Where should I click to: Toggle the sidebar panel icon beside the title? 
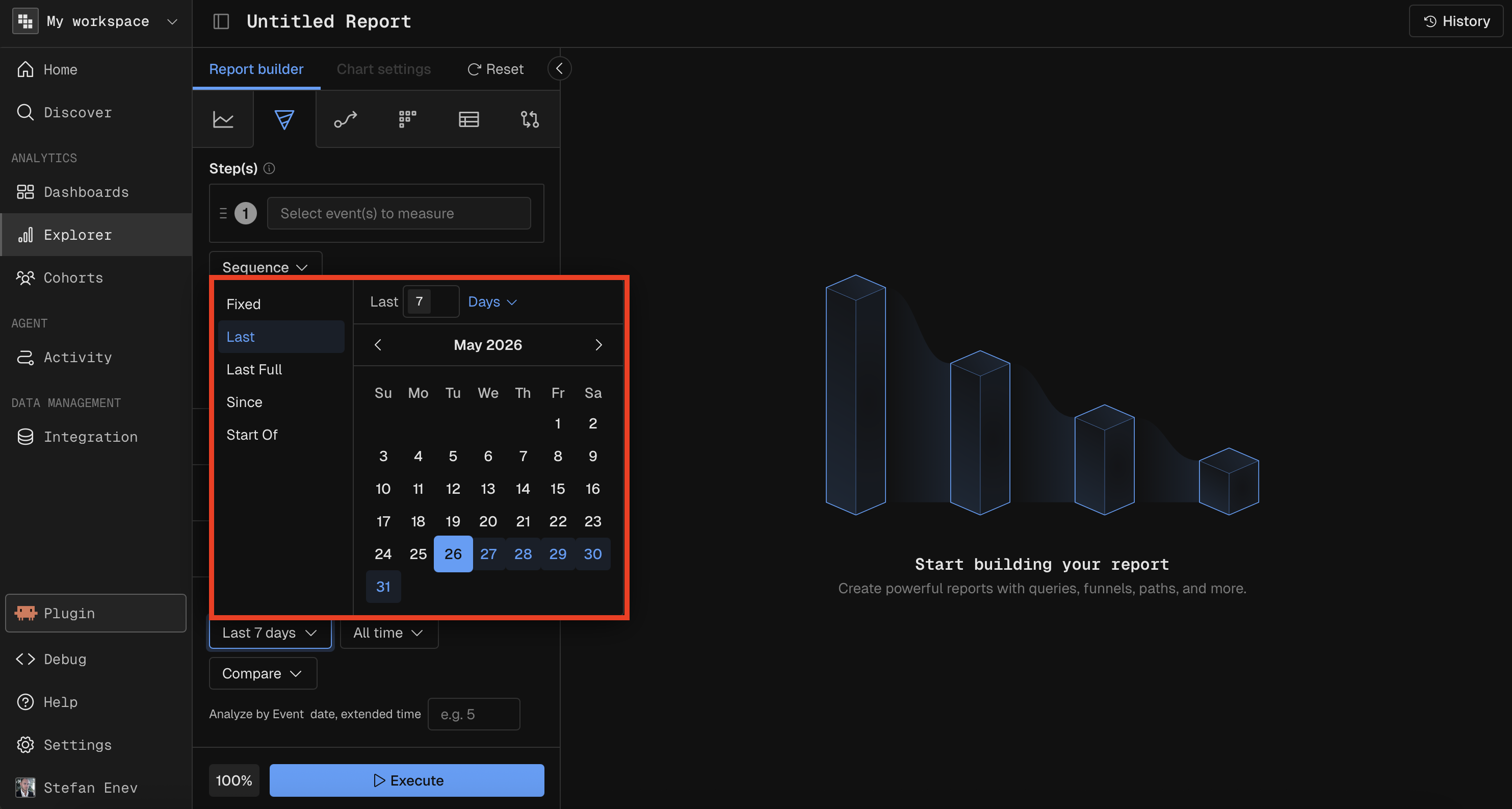pos(221,21)
